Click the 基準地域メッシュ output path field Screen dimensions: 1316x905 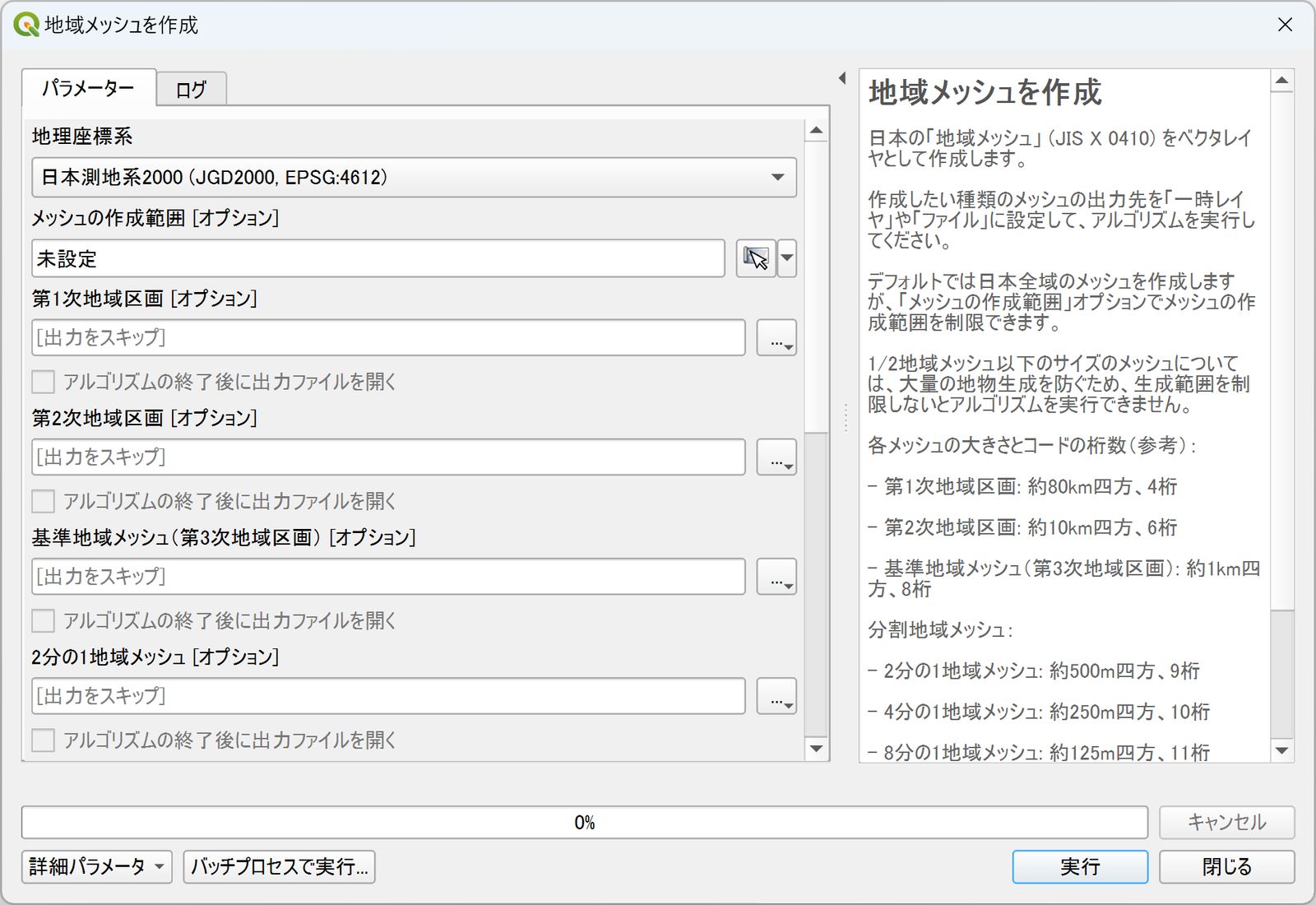pos(388,576)
